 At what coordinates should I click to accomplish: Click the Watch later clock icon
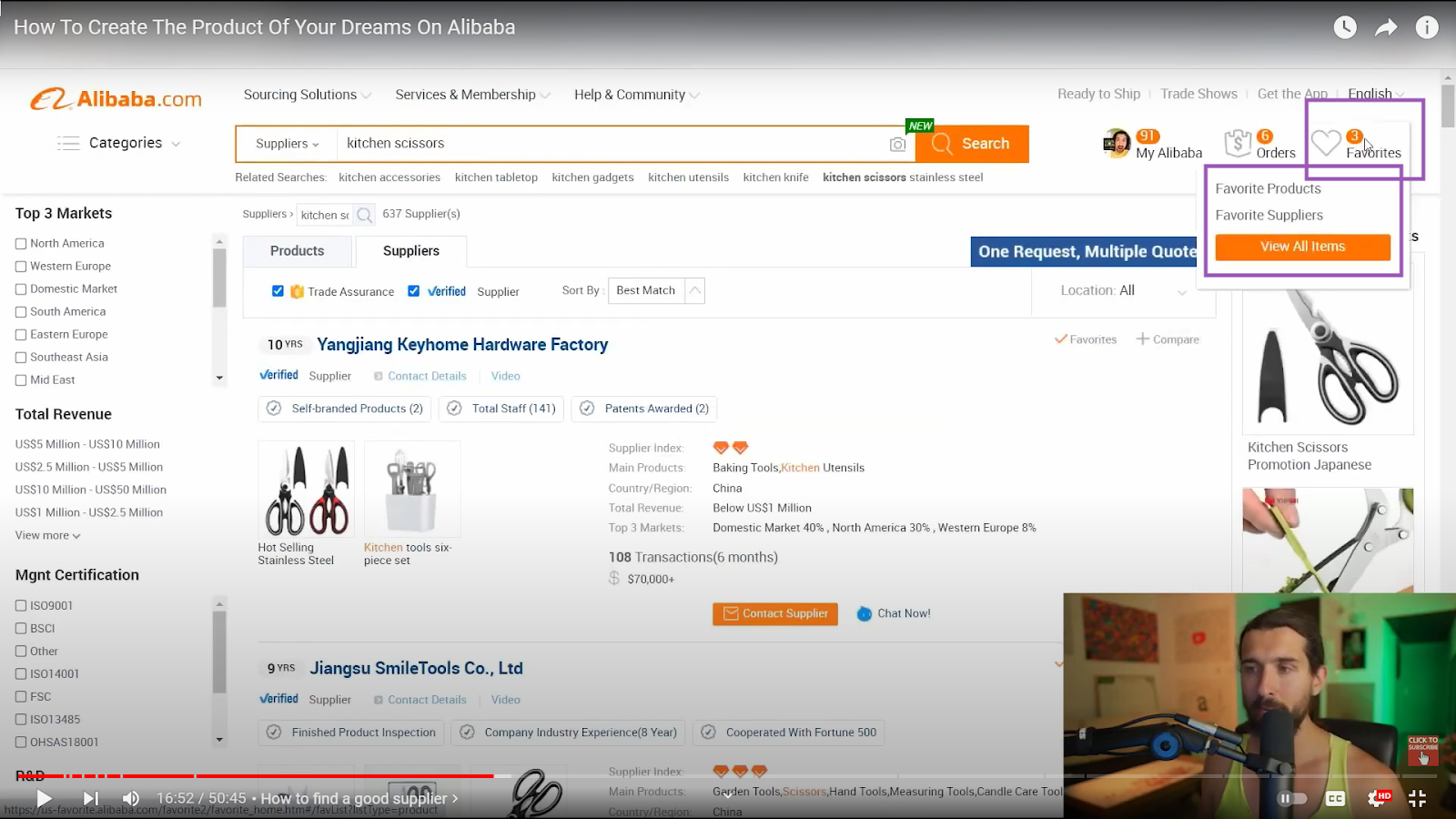(1345, 27)
